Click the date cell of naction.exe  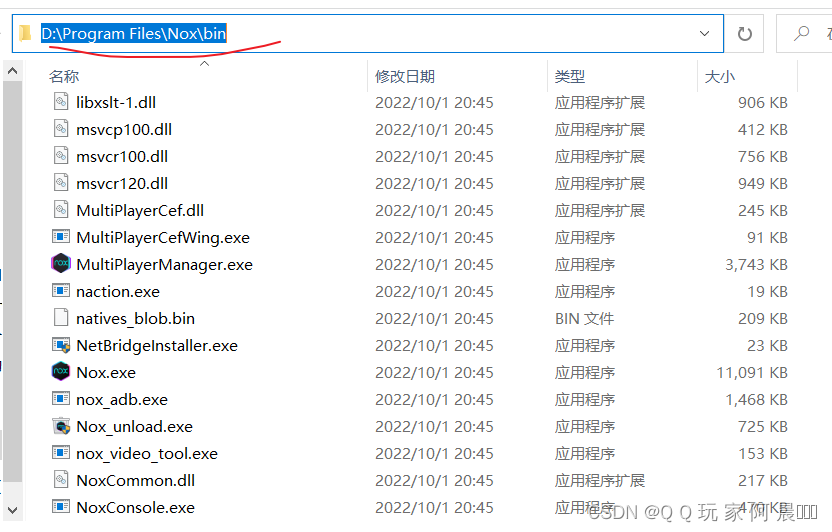[434, 292]
